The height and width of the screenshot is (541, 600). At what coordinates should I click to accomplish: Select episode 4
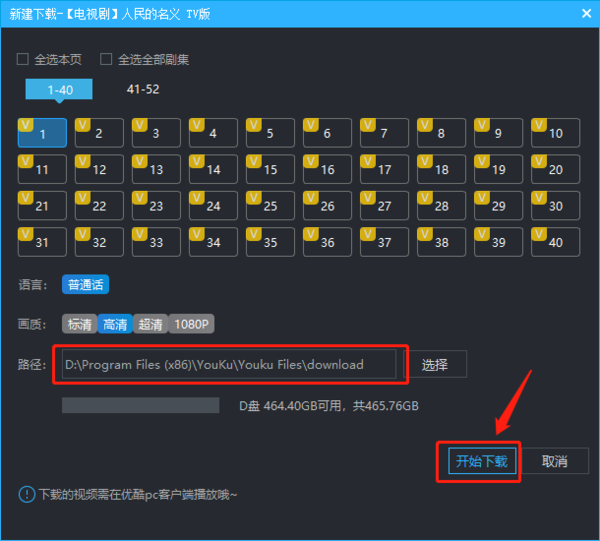pos(213,133)
